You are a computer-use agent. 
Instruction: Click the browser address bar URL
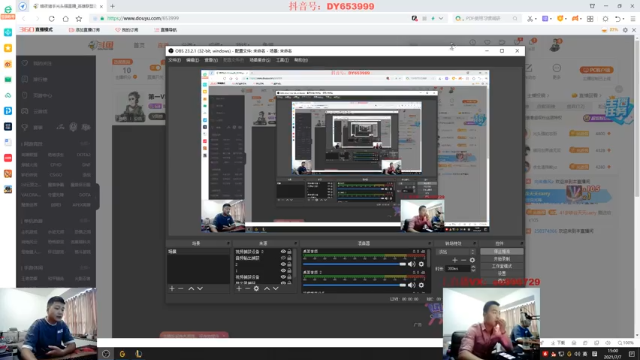coord(143,18)
